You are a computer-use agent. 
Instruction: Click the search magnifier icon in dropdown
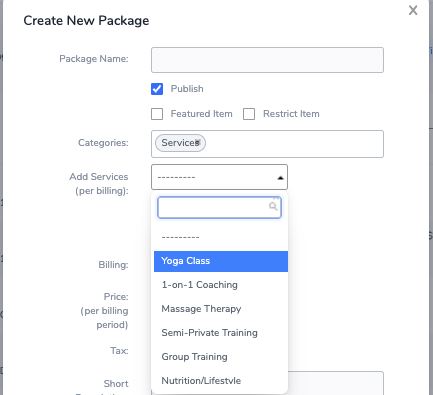tap(273, 206)
